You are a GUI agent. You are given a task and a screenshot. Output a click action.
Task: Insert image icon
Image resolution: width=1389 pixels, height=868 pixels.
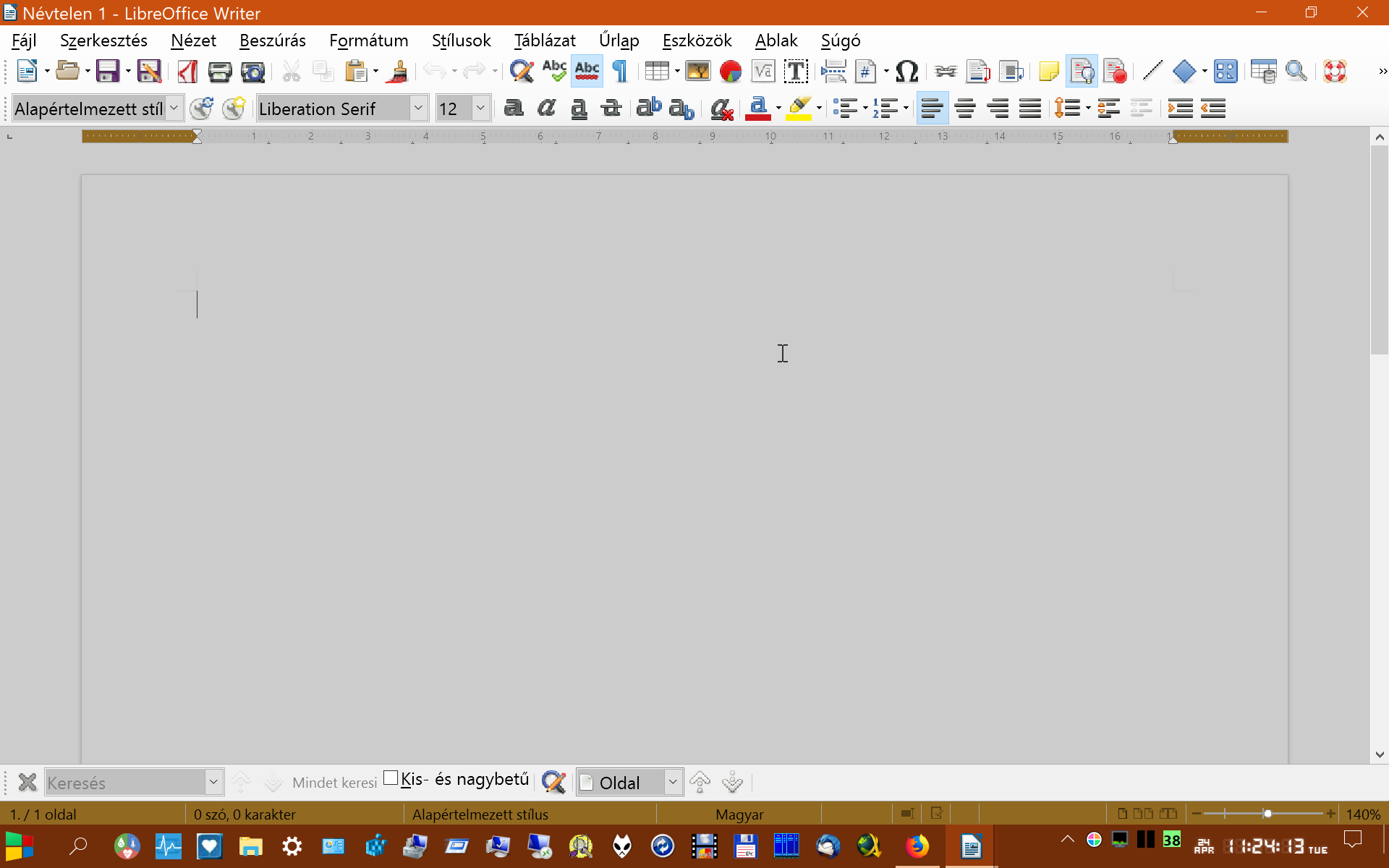697,71
